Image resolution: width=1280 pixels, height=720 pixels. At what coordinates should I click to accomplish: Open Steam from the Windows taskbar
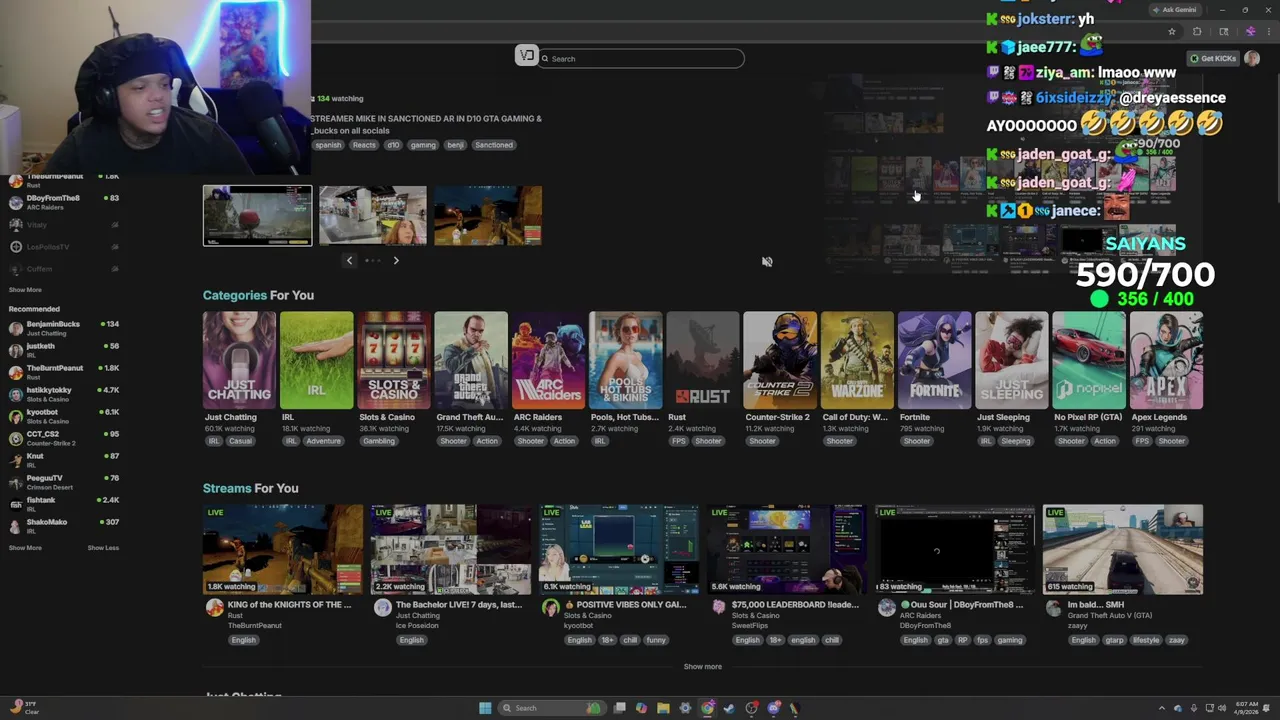pos(729,708)
